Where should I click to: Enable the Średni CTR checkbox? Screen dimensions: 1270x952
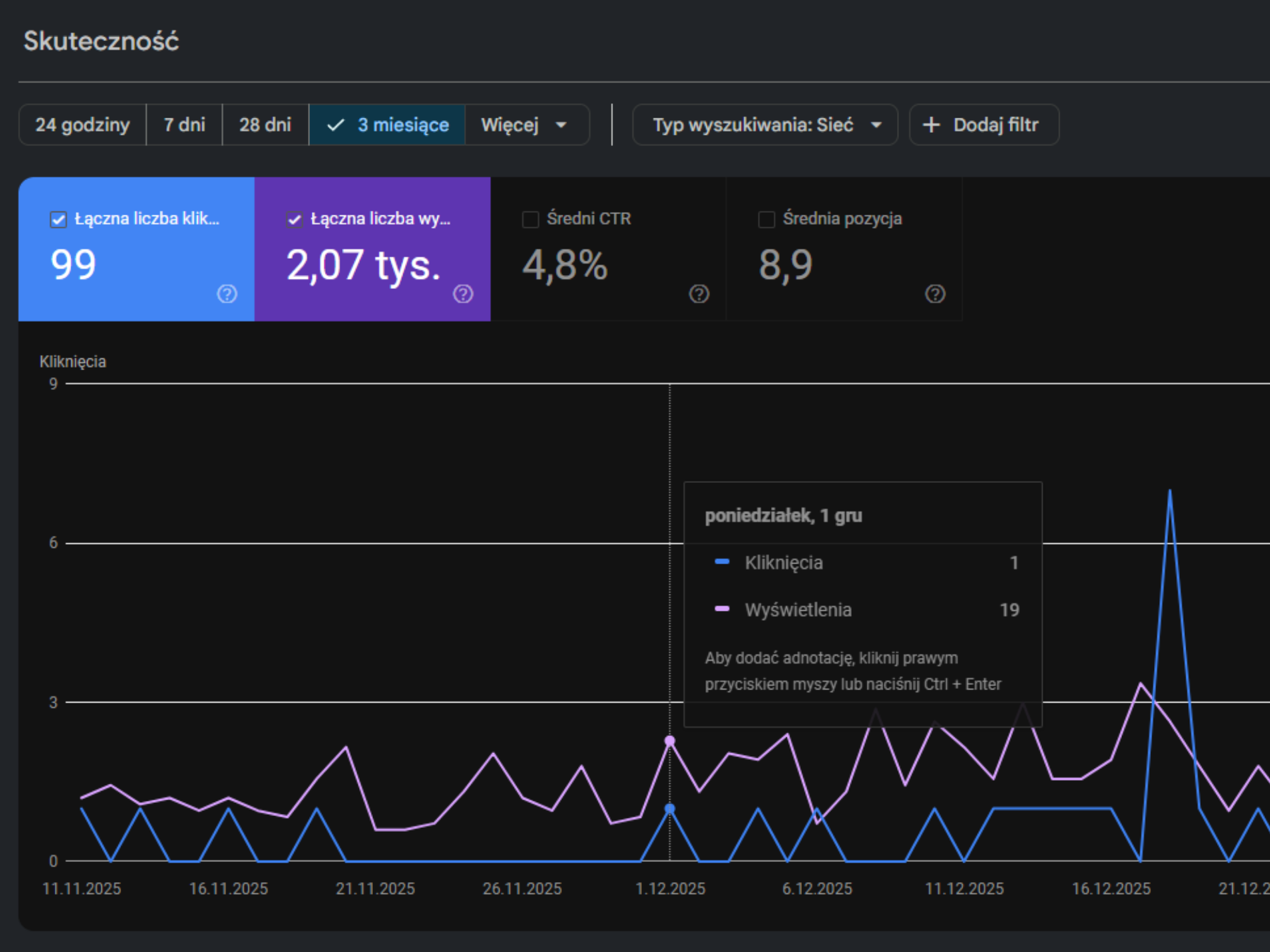(530, 220)
